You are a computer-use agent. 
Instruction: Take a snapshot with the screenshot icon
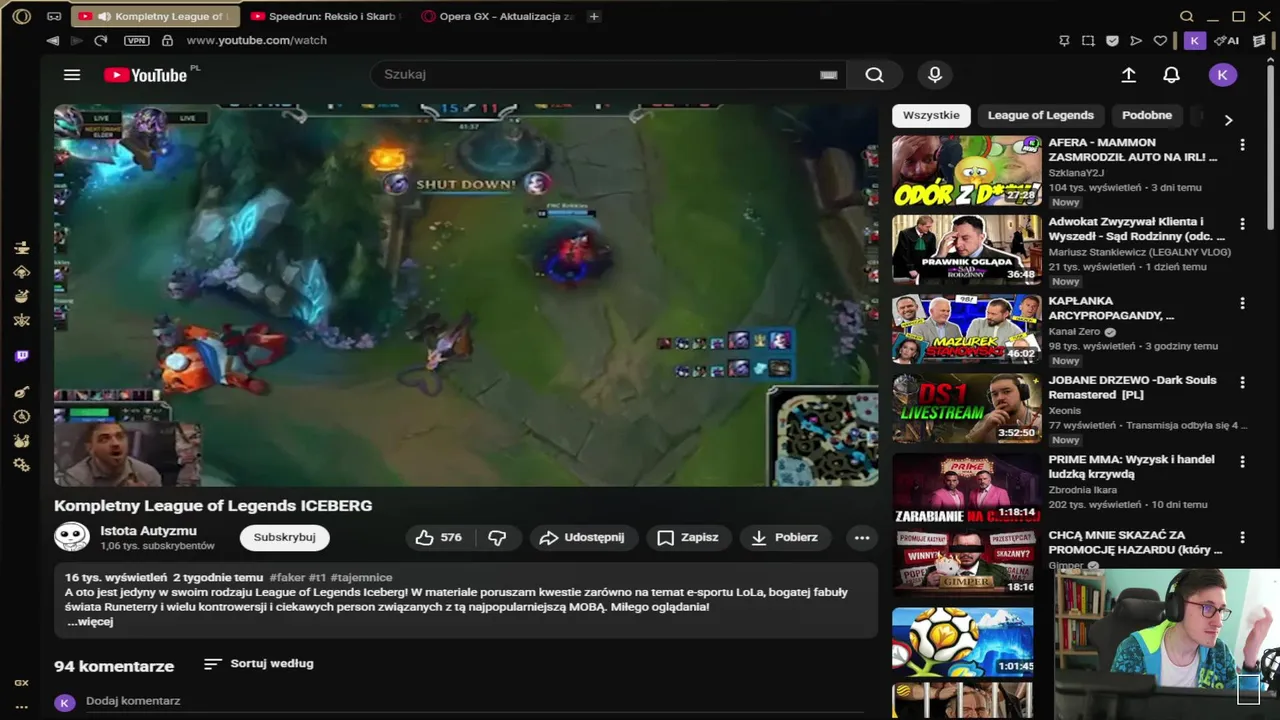(1088, 41)
